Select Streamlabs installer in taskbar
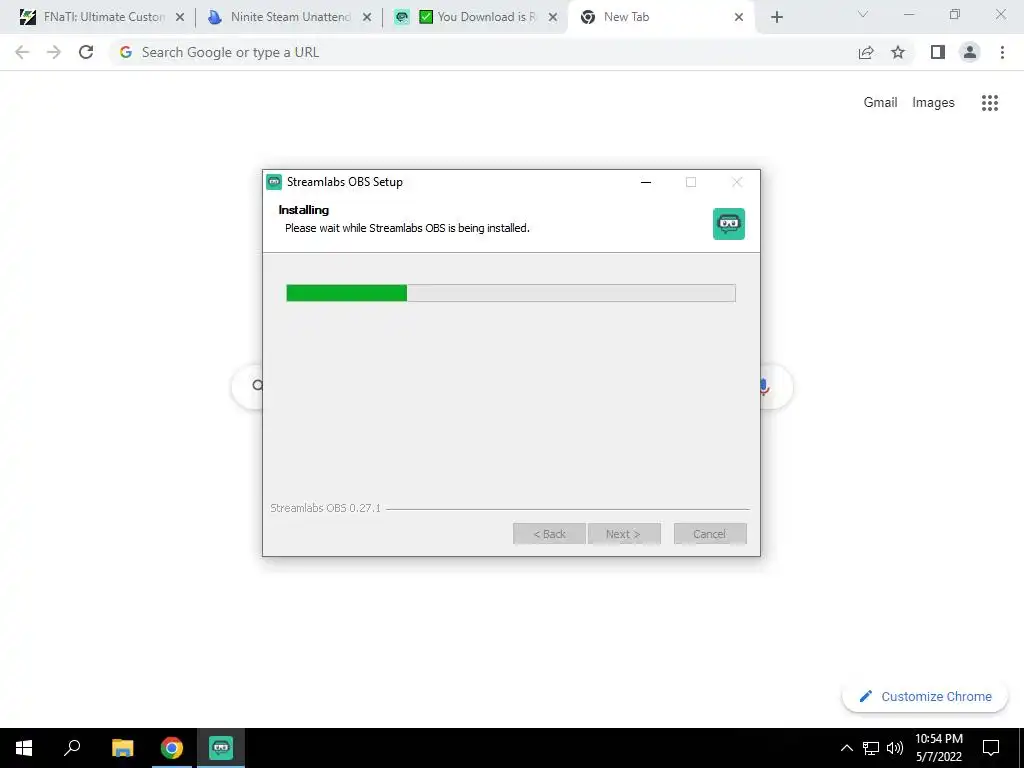The width and height of the screenshot is (1024, 768). (221, 748)
